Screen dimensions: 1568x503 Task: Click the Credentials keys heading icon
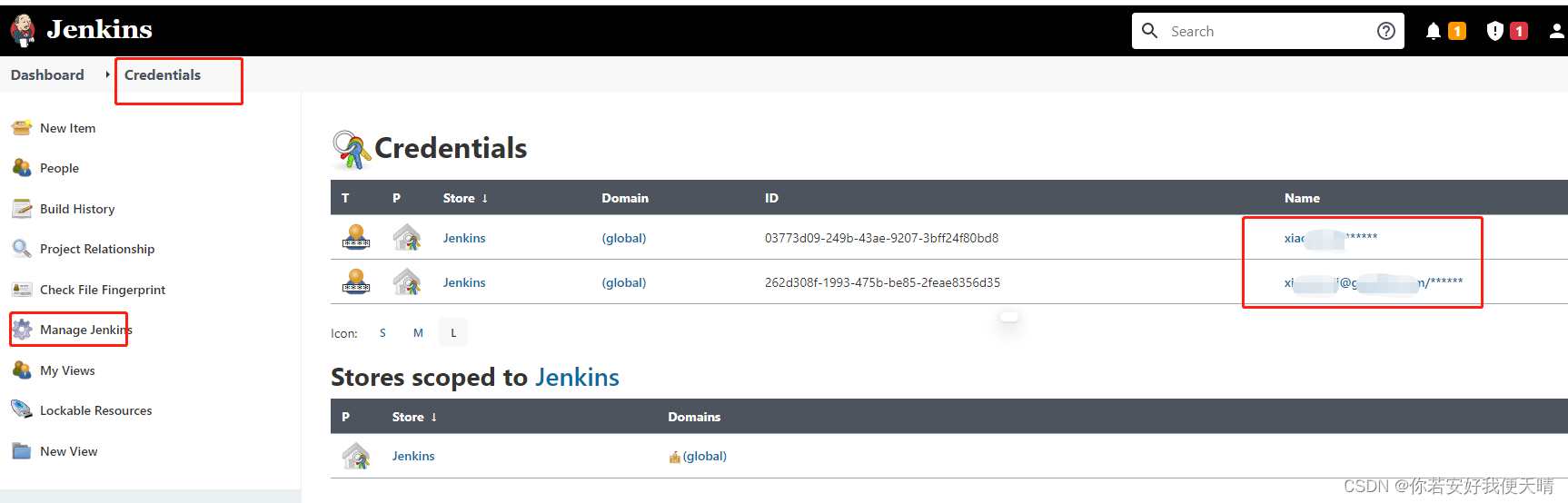352,149
